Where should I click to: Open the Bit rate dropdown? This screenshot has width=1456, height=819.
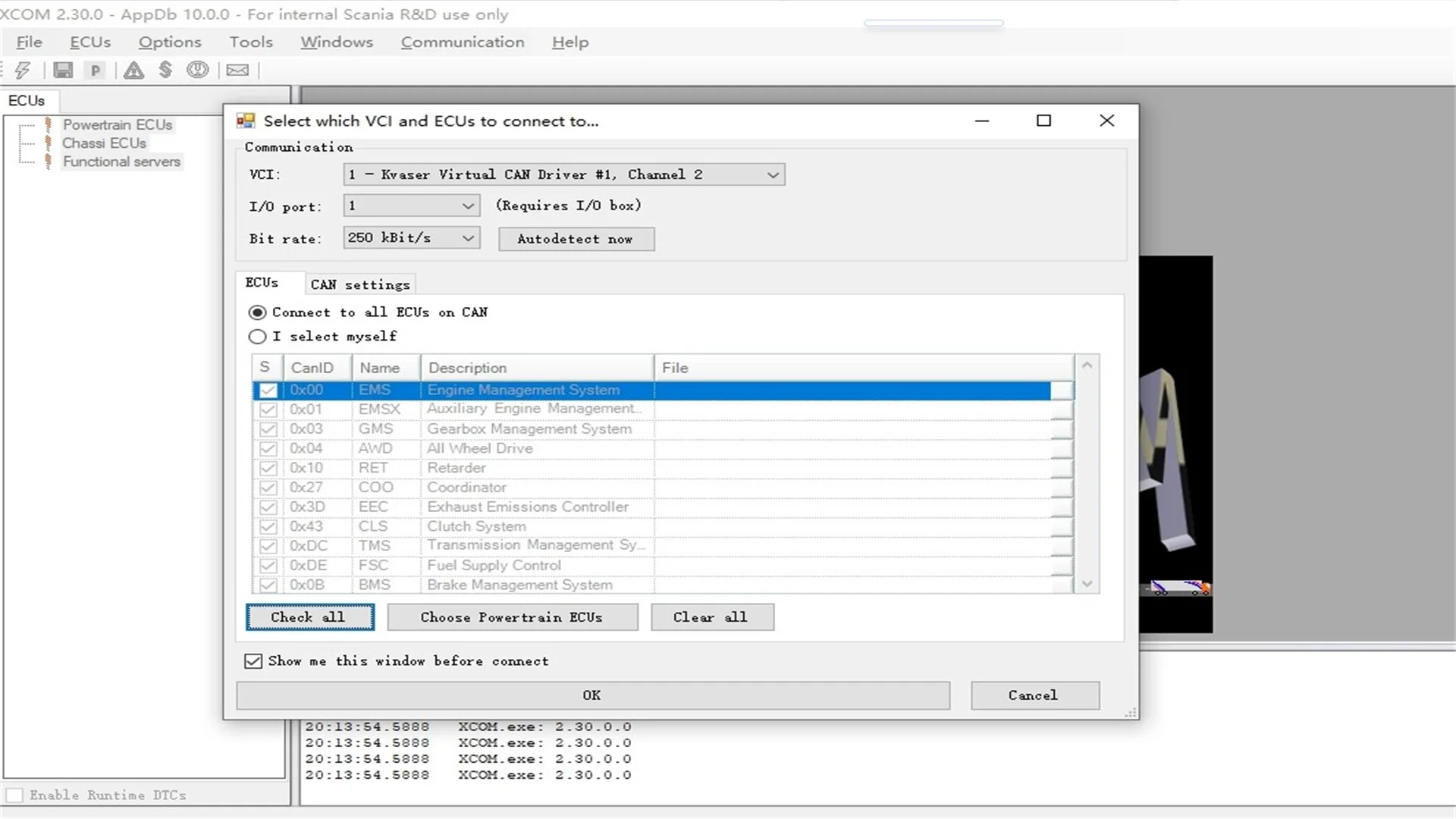point(468,238)
